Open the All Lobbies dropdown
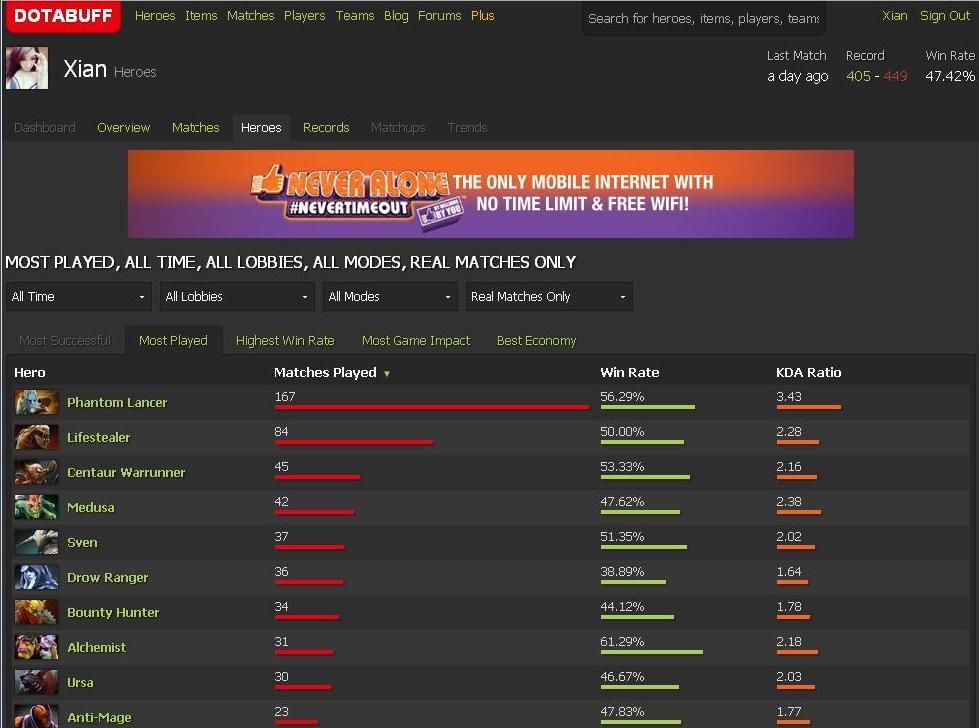The image size is (979, 728). click(x=236, y=297)
